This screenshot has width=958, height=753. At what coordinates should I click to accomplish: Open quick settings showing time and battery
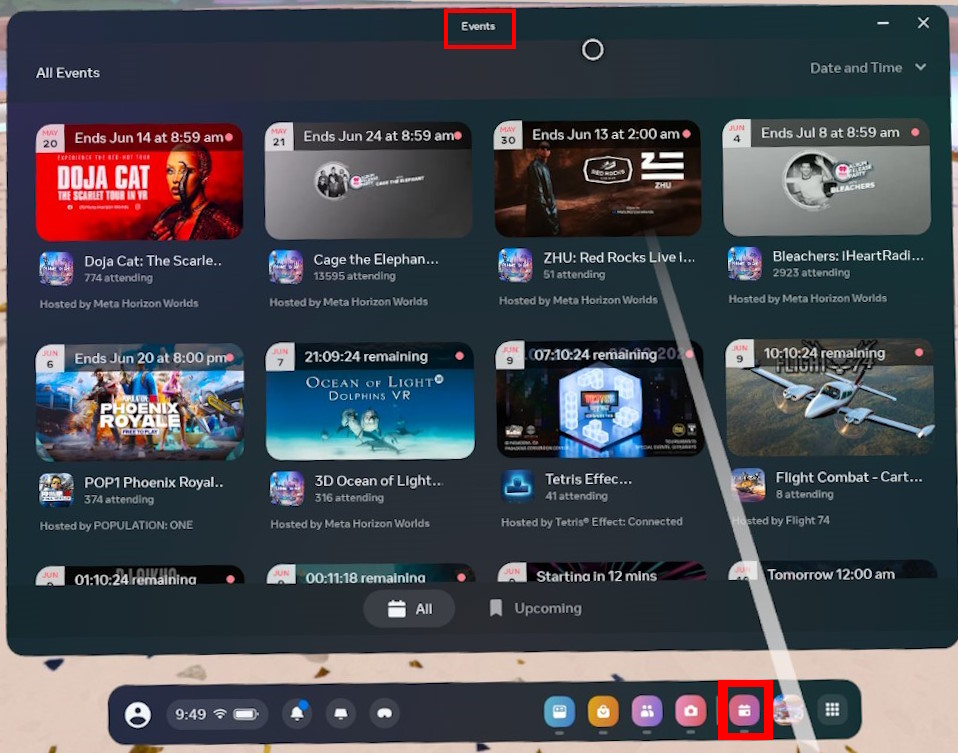[x=217, y=714]
